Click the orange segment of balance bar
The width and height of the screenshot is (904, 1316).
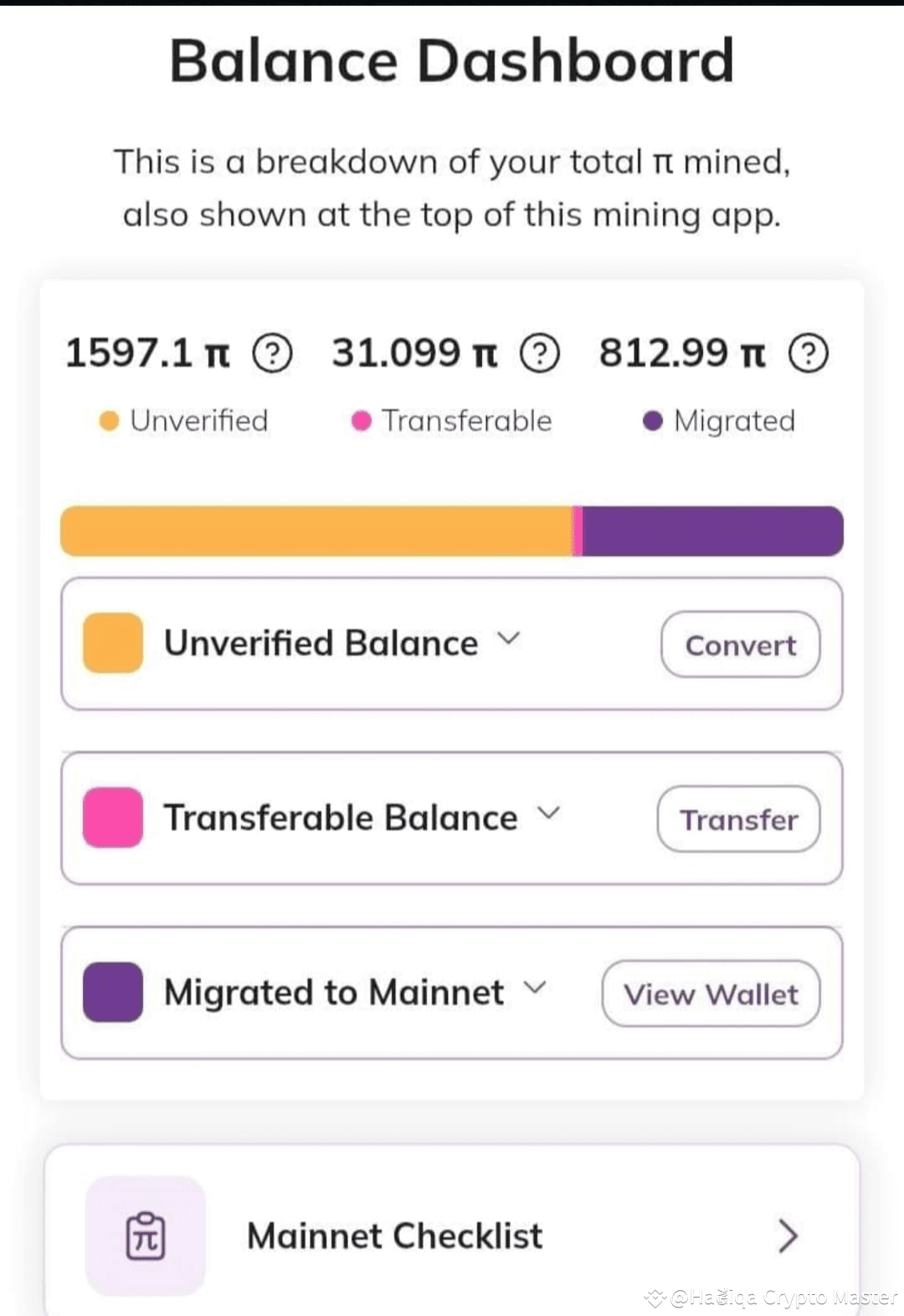(316, 531)
